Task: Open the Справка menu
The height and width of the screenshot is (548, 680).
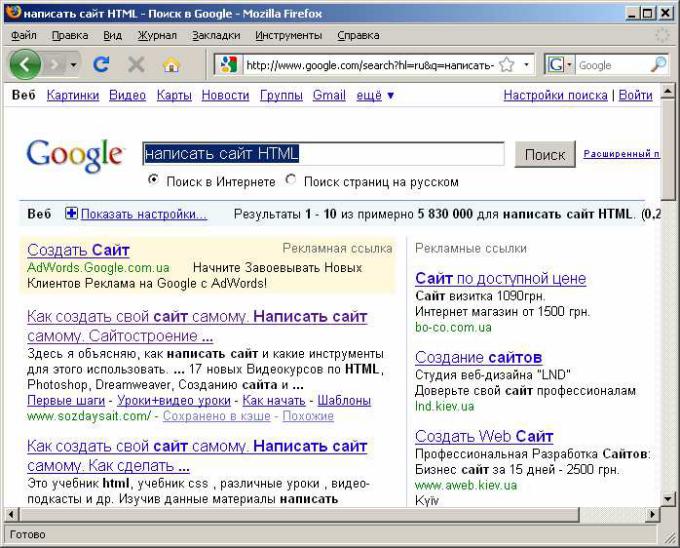Action: click(358, 35)
